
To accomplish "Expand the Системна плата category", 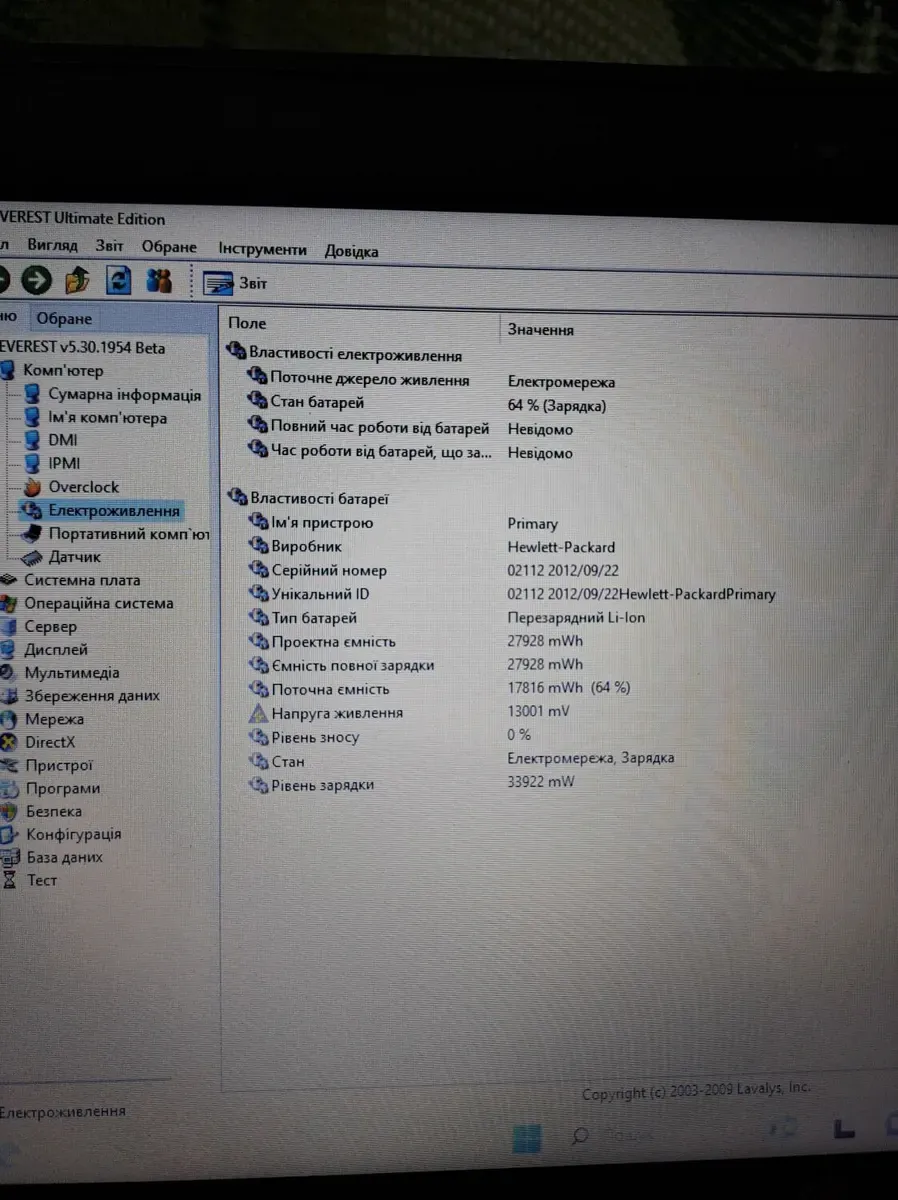I will [x=82, y=580].
